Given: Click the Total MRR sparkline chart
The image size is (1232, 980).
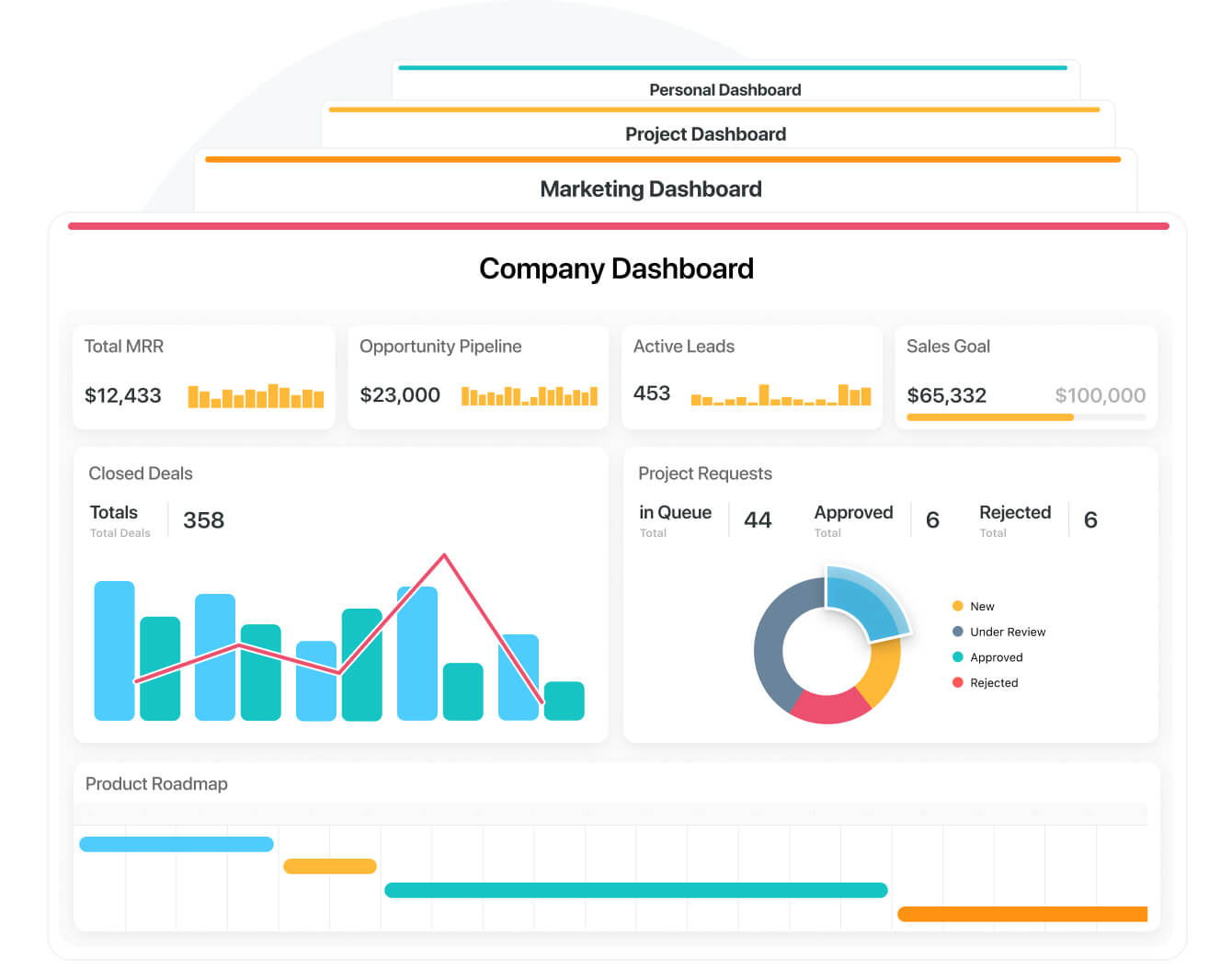Looking at the screenshot, I should [256, 396].
